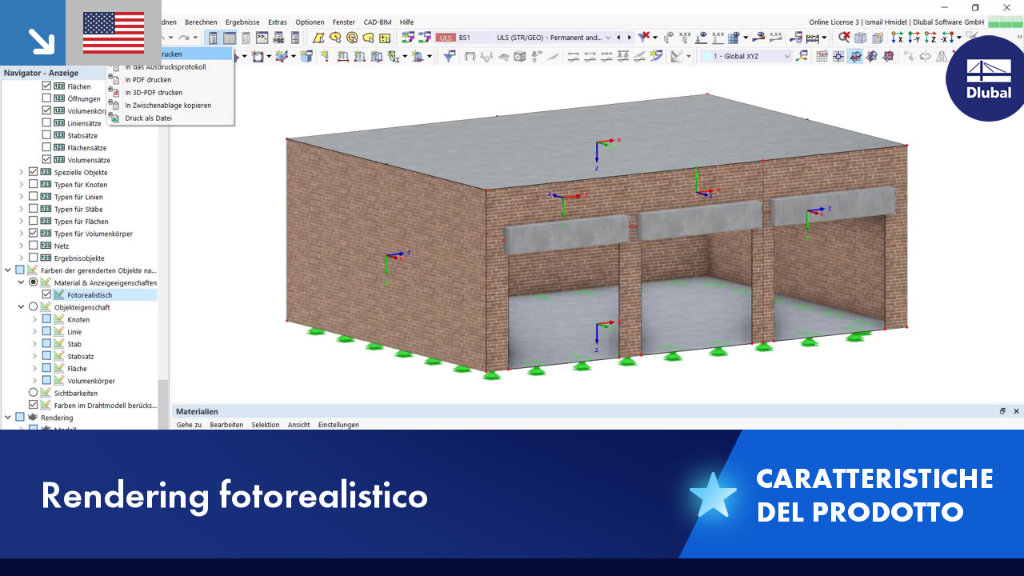Open the Ergebnisse menu

pos(242,22)
